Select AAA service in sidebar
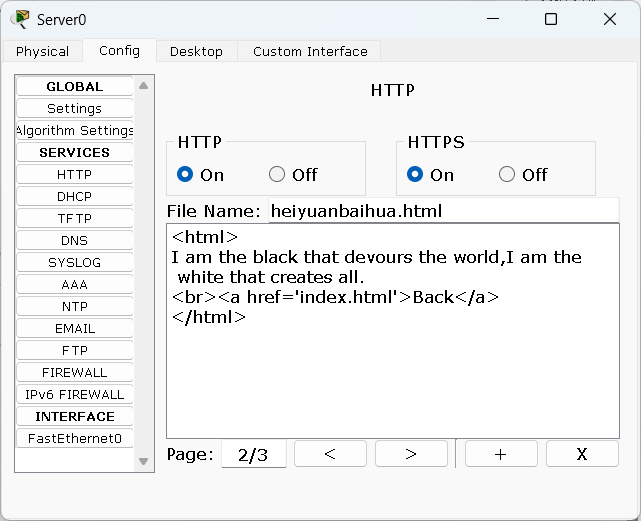Screen dimensions: 641x521 tap(74, 285)
